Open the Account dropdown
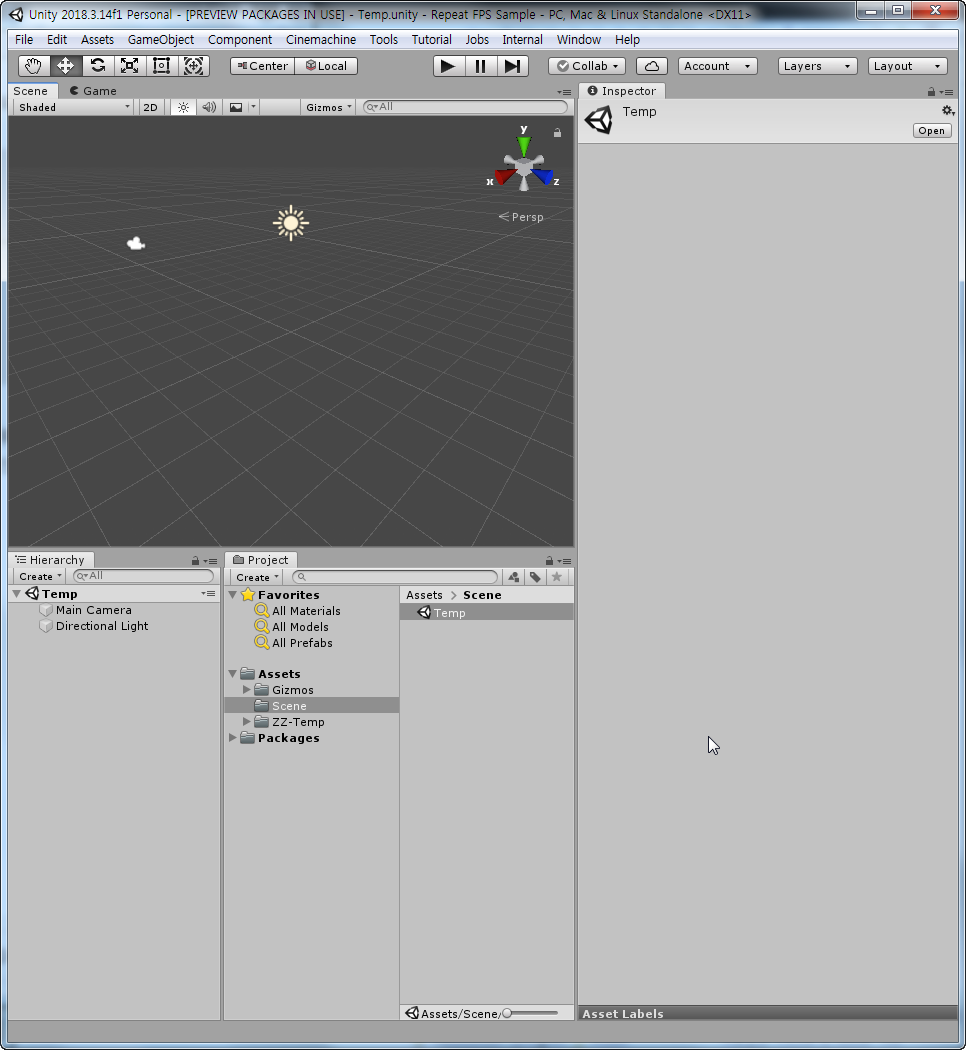Image resolution: width=966 pixels, height=1050 pixels. point(717,66)
